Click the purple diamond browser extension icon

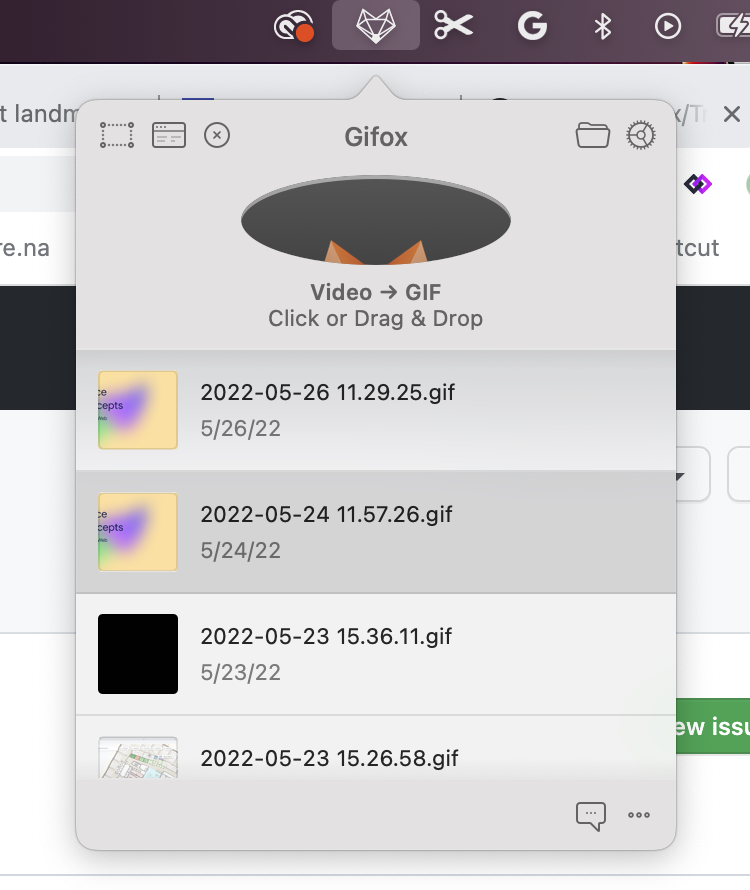[x=698, y=184]
